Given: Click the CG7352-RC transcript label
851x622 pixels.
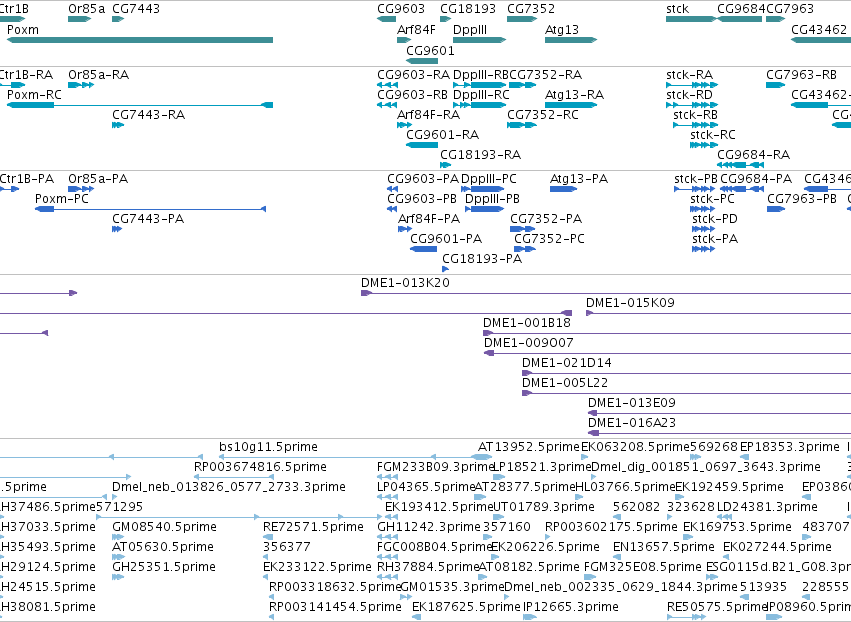Looking at the screenshot, I should click(543, 115).
